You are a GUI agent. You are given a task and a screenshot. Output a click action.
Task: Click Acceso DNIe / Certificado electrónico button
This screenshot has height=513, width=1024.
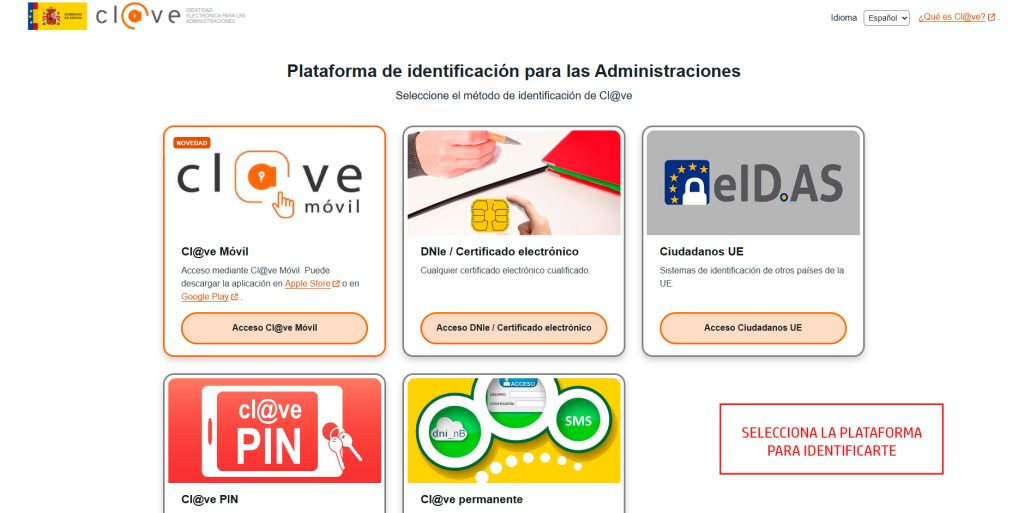(514, 328)
